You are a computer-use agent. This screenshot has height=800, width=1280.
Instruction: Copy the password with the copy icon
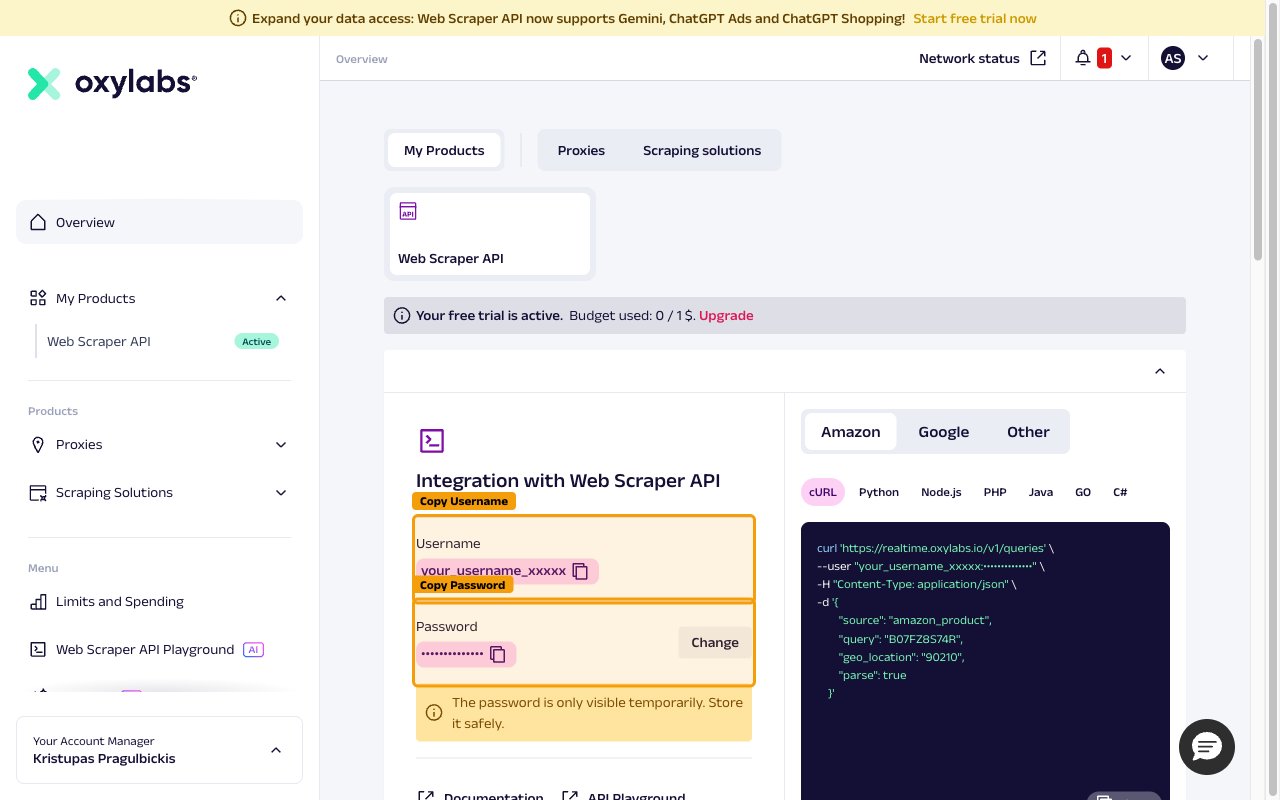point(497,654)
